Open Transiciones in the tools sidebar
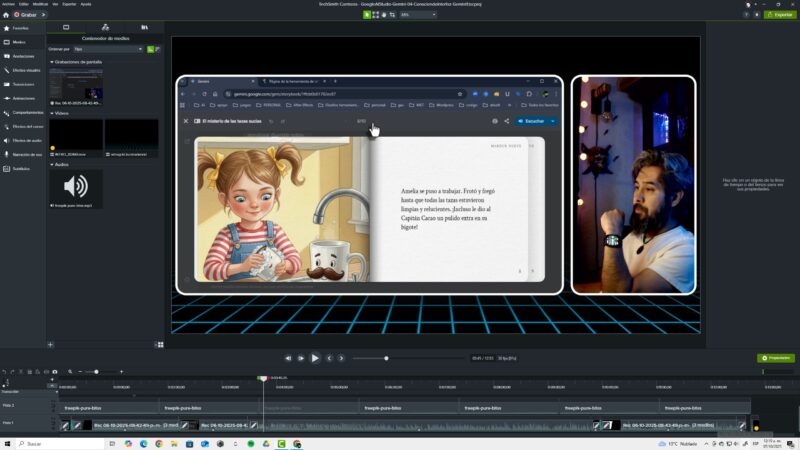Viewport: 800px width, 450px height. (23, 84)
